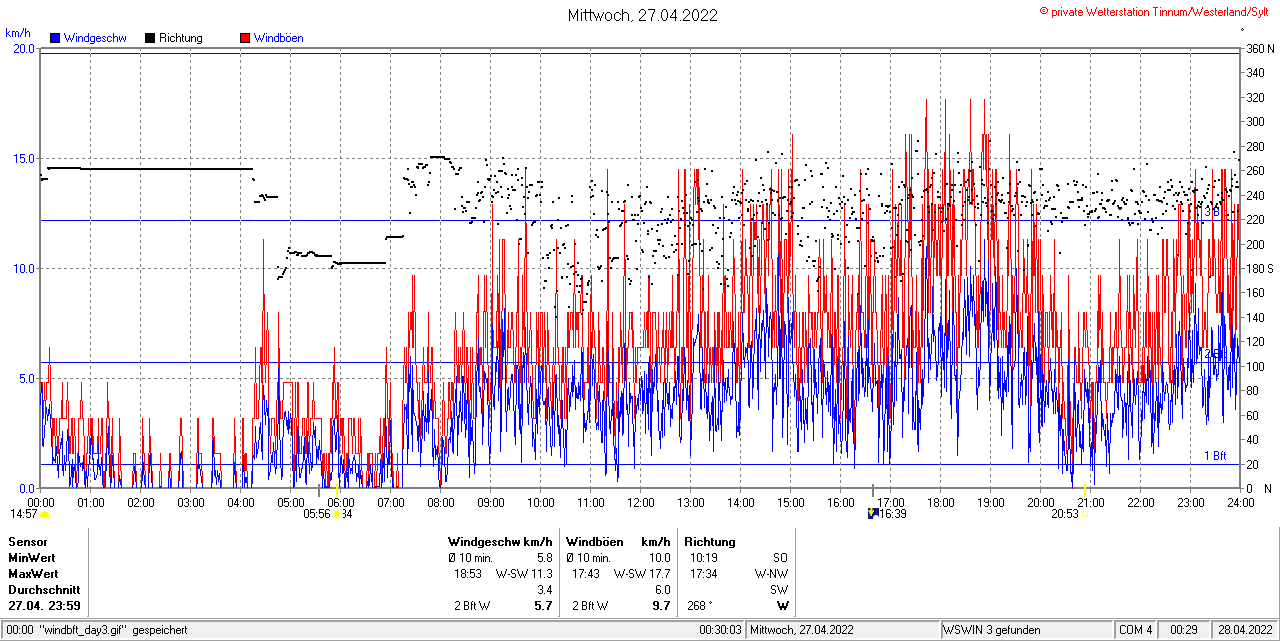Click the 268 ° current direction value
This screenshot has height=641, width=1280.
tap(699, 605)
